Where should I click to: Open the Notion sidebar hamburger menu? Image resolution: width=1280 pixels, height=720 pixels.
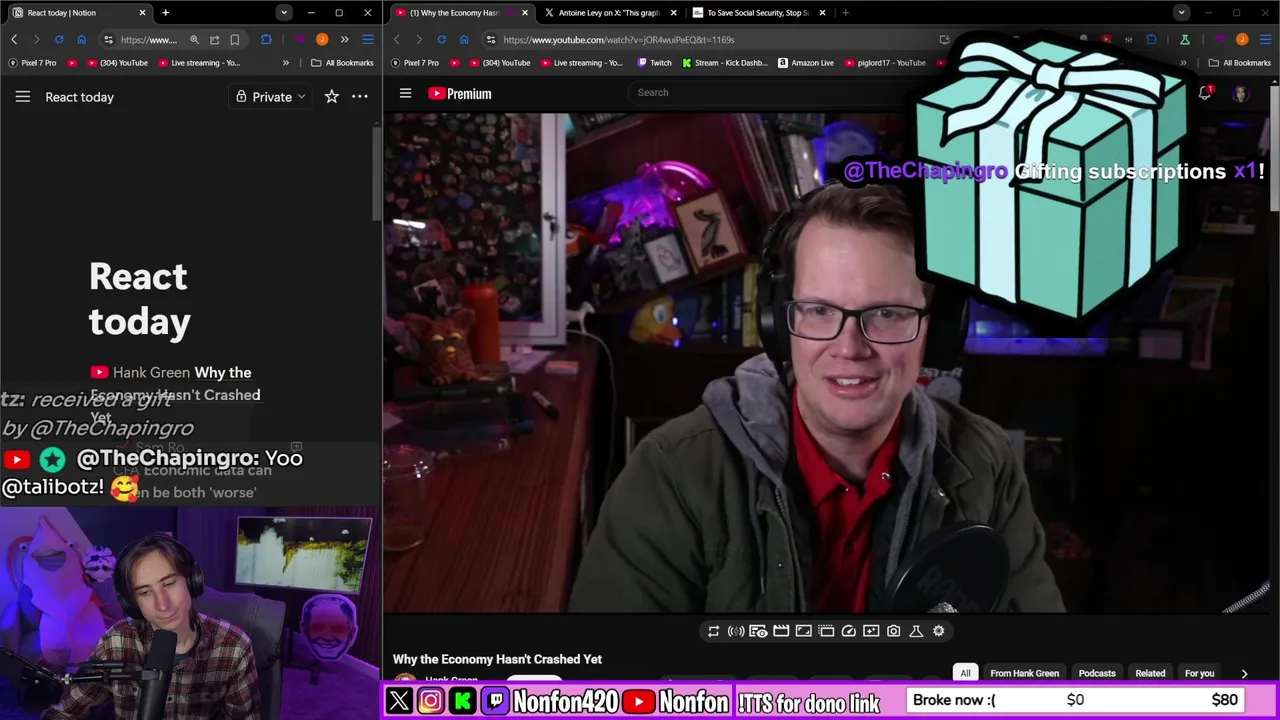[22, 97]
